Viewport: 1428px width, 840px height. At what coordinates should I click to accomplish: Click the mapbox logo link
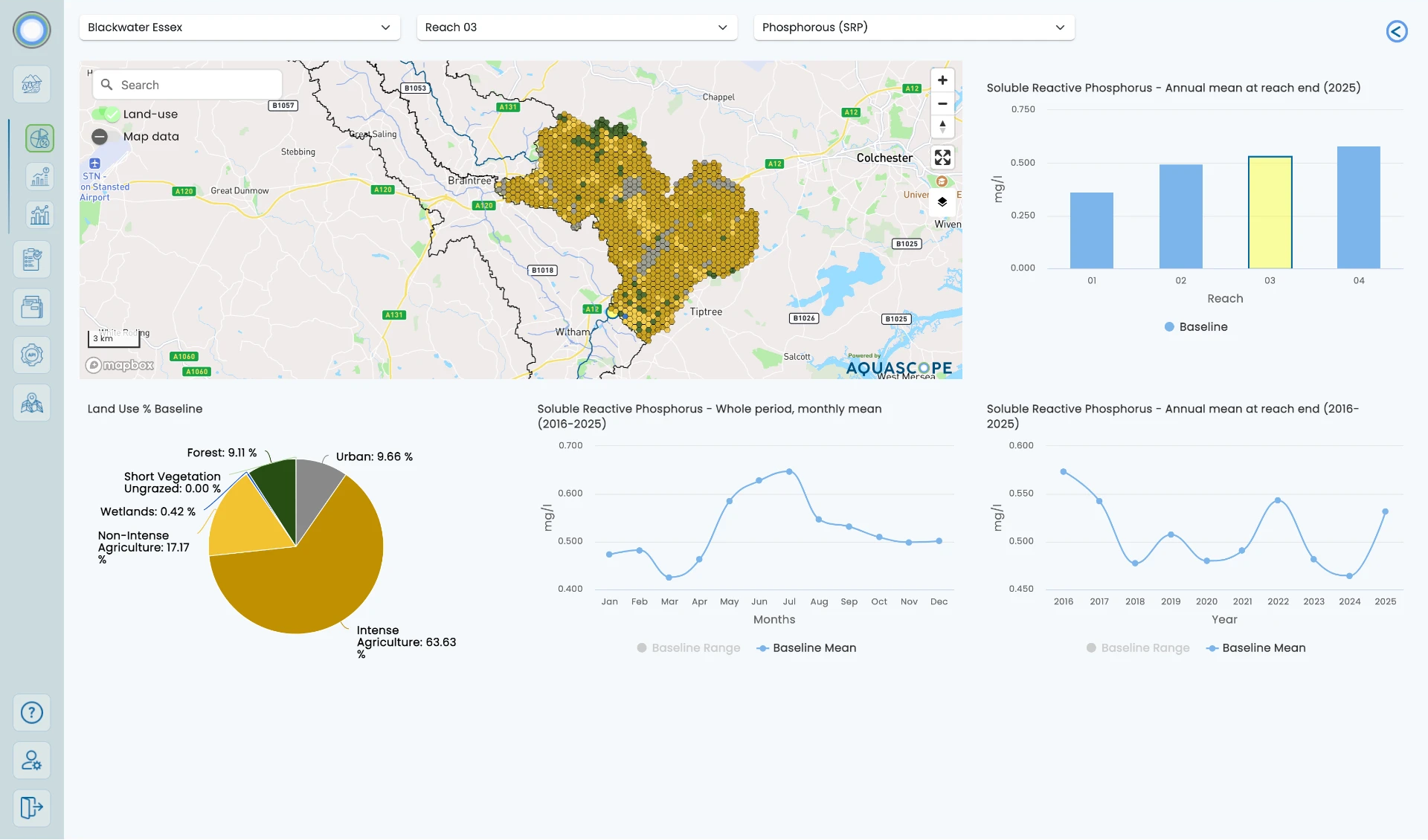120,365
